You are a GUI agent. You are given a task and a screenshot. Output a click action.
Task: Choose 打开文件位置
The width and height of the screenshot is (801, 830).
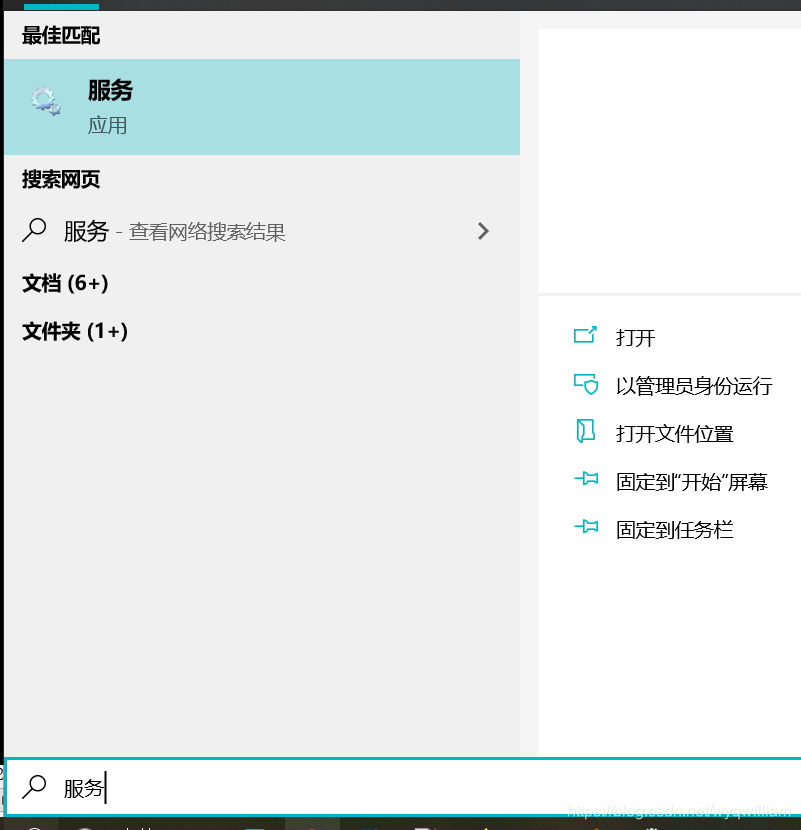pos(674,434)
